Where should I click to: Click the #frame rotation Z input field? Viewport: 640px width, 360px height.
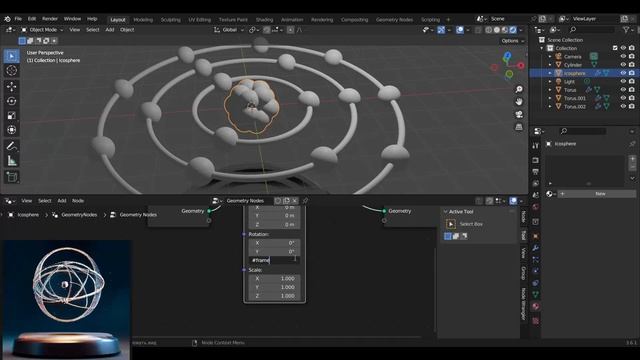coord(274,260)
